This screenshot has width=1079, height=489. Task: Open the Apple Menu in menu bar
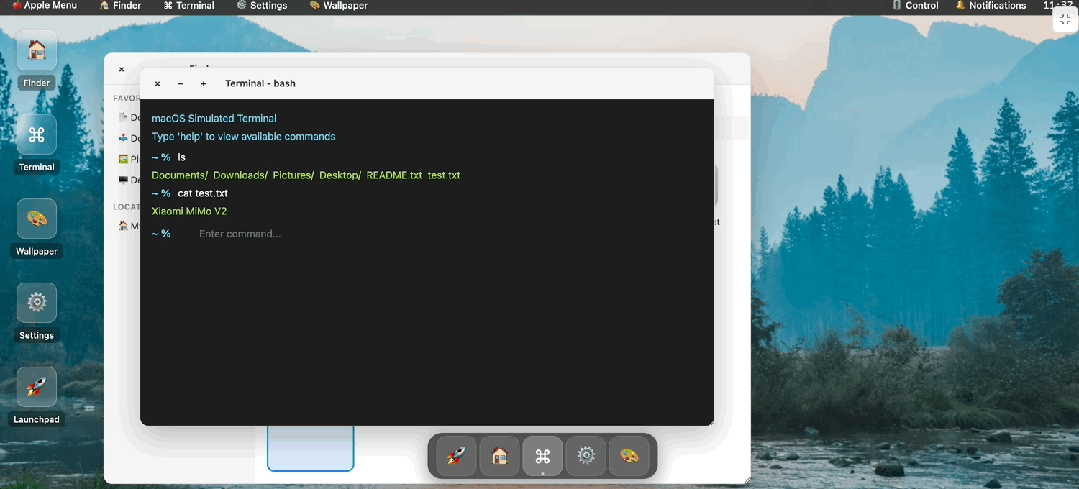pyautogui.click(x=47, y=6)
